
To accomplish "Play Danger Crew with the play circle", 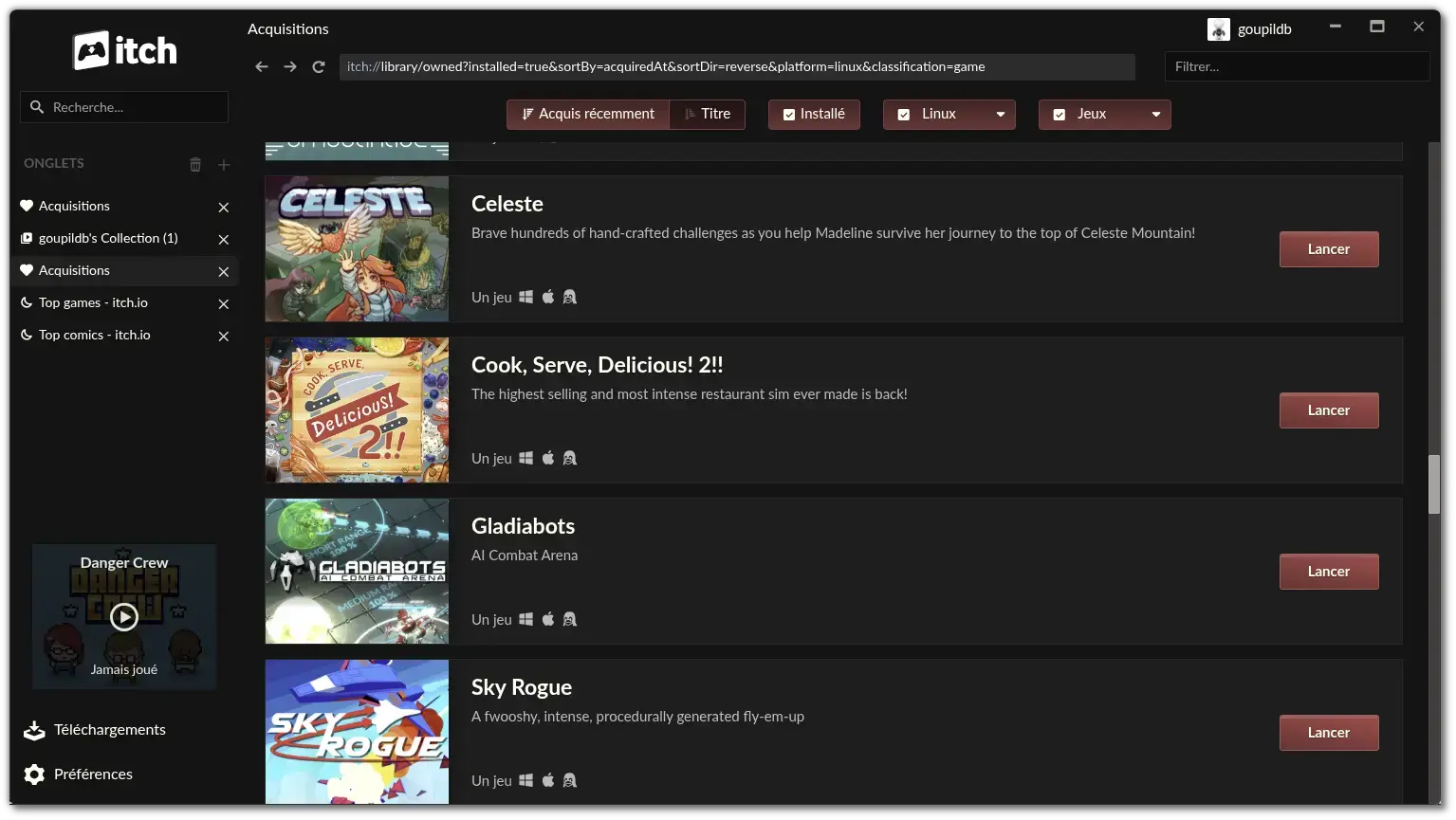I will 124,617.
